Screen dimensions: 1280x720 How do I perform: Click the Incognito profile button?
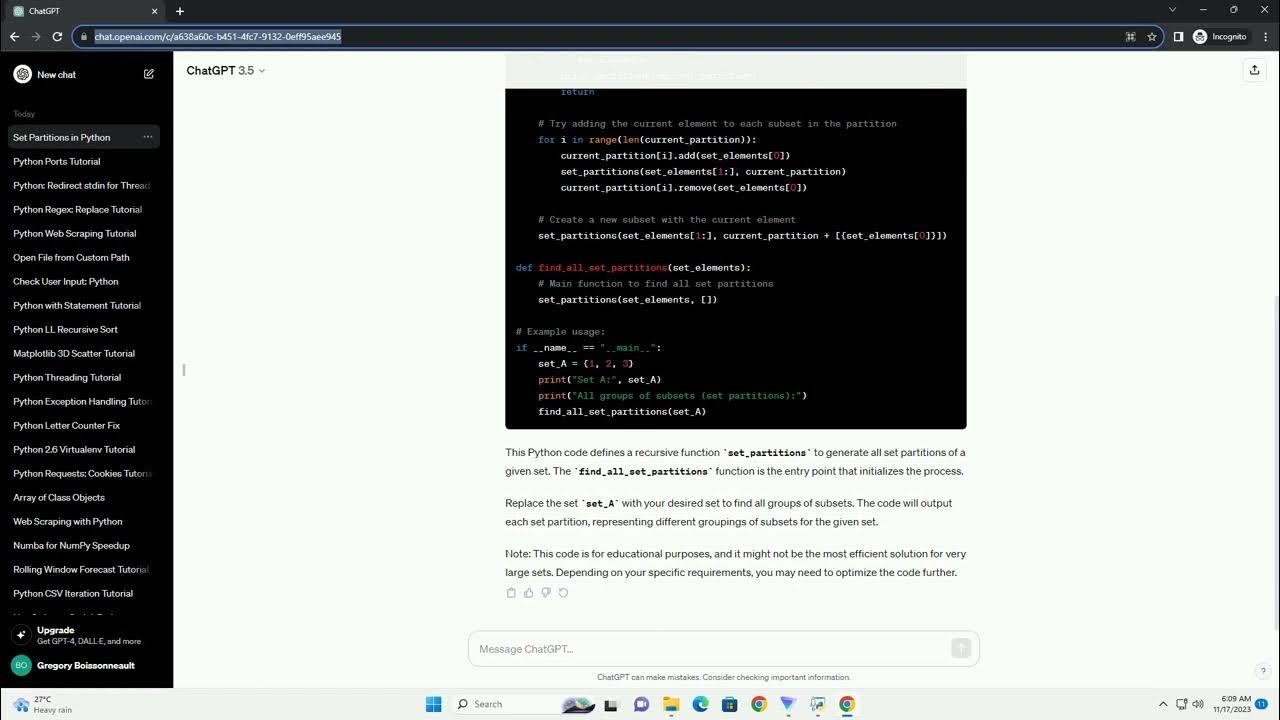(x=1219, y=36)
